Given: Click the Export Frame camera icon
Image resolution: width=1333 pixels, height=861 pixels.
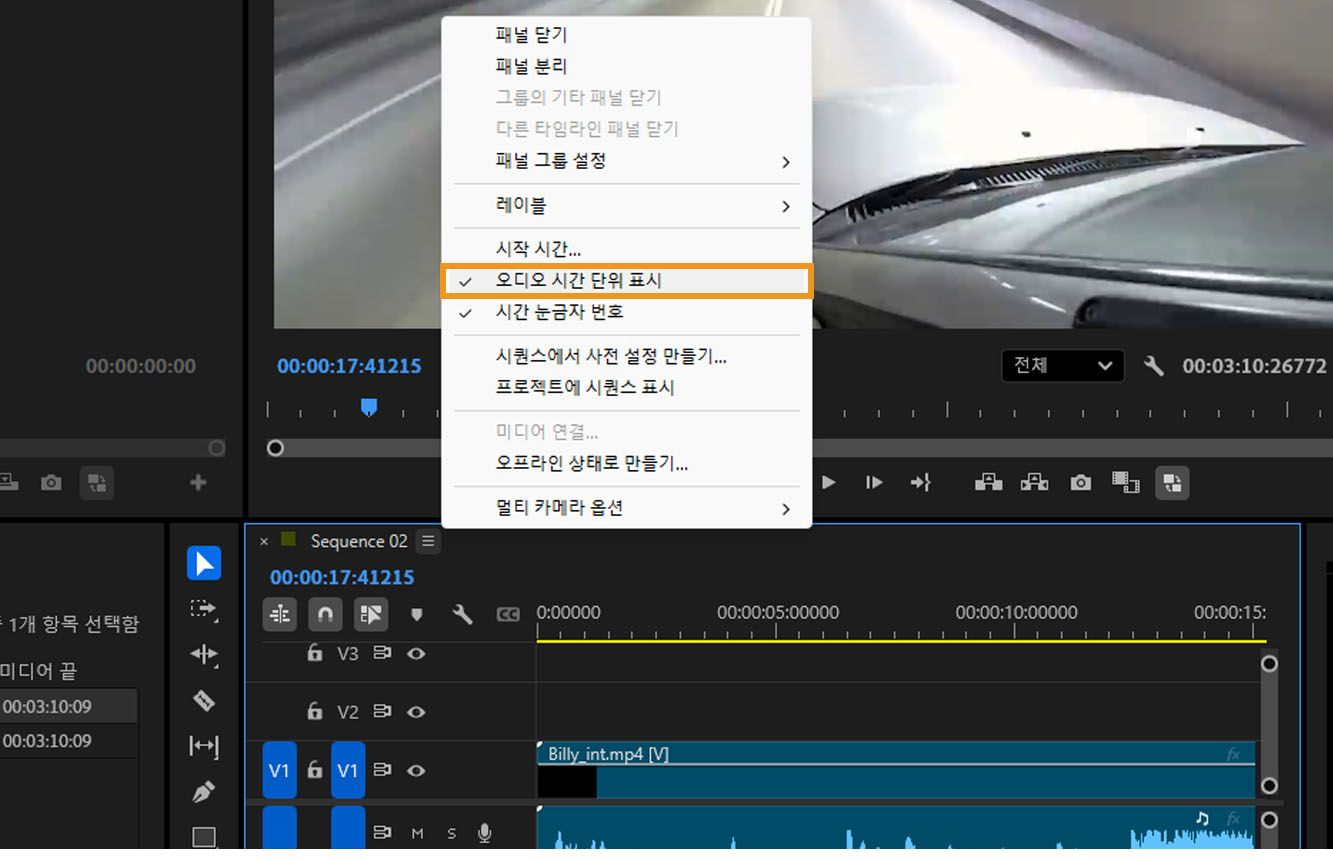Looking at the screenshot, I should tap(1081, 483).
